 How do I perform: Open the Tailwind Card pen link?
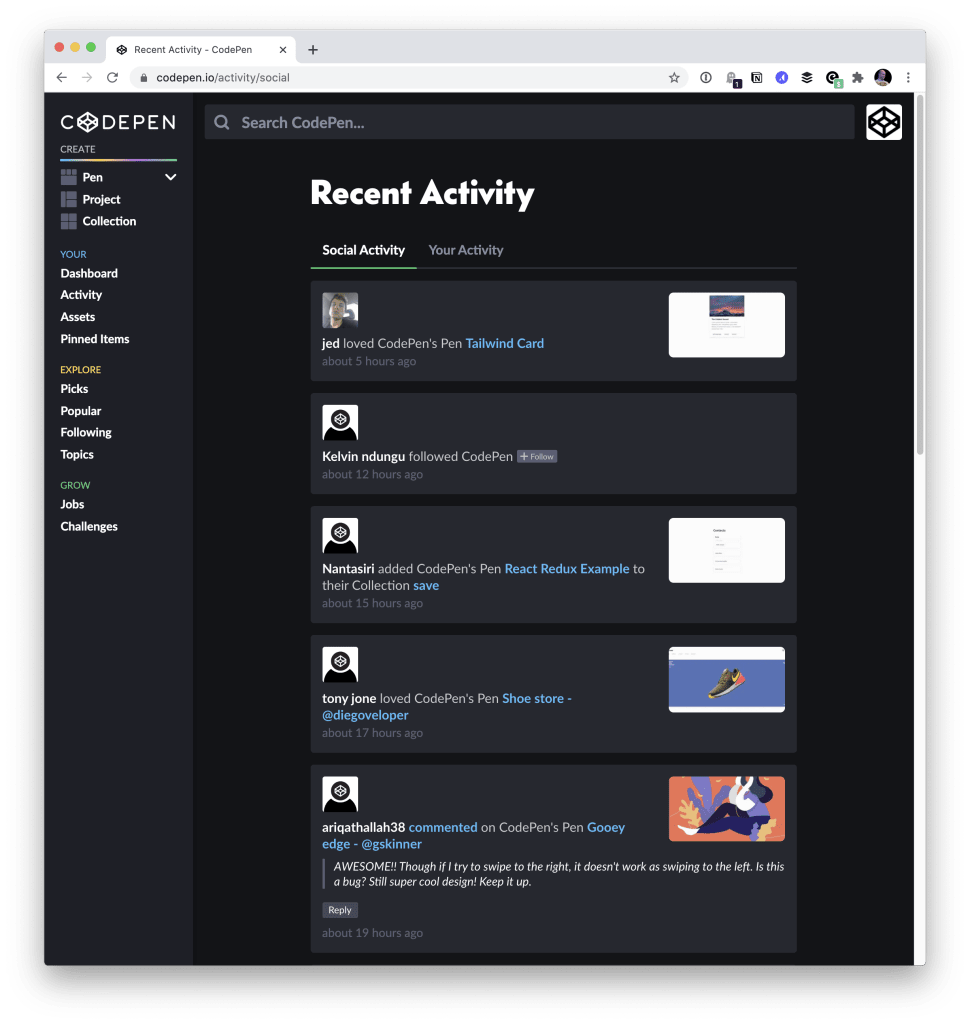[x=504, y=342]
